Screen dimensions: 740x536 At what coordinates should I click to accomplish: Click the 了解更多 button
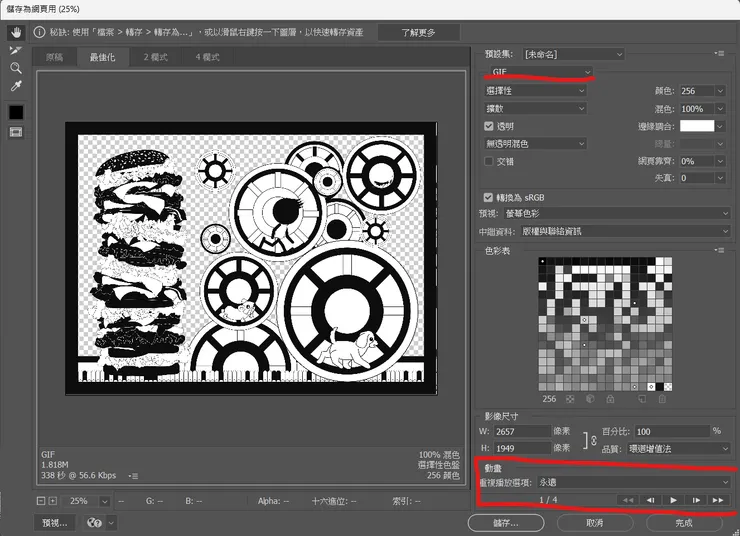coord(419,33)
